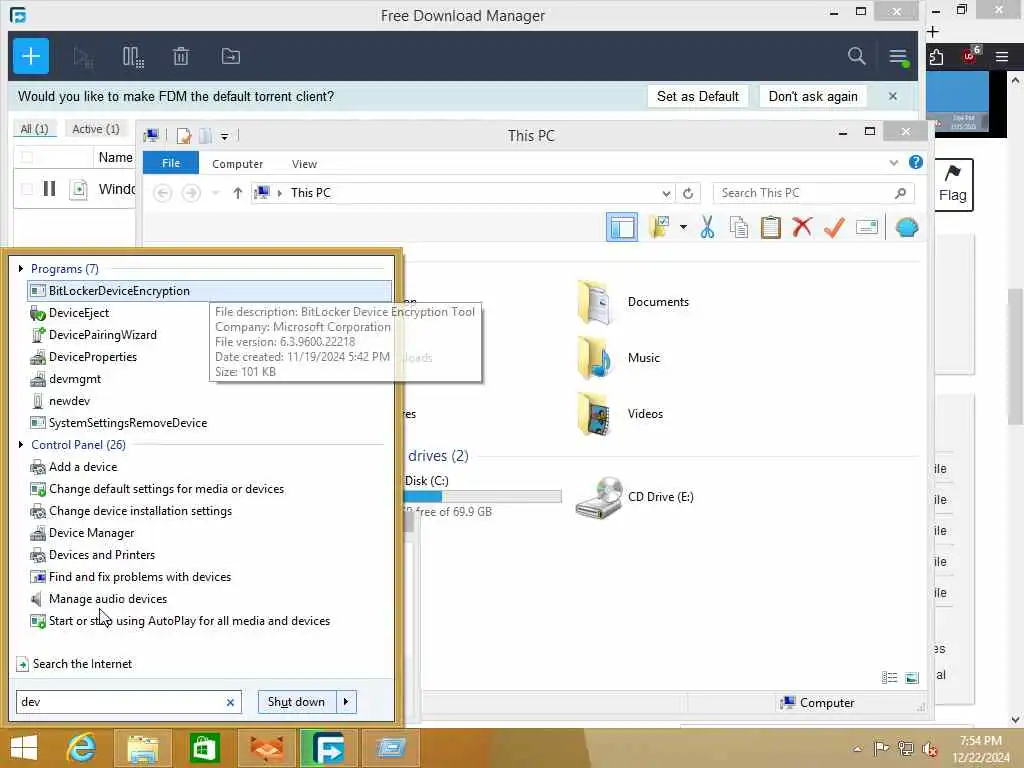Toggle the preview pane layout icon
This screenshot has width=1024, height=768.
point(622,227)
